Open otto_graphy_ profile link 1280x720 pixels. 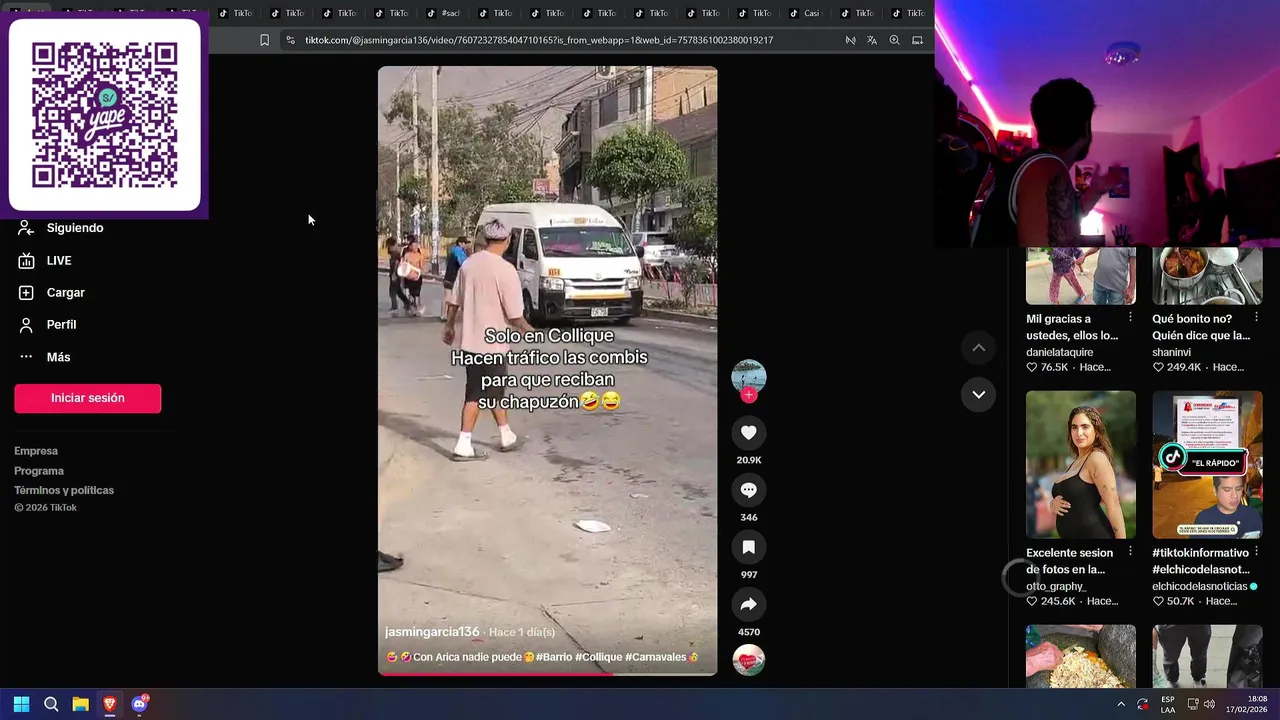click(x=1055, y=586)
